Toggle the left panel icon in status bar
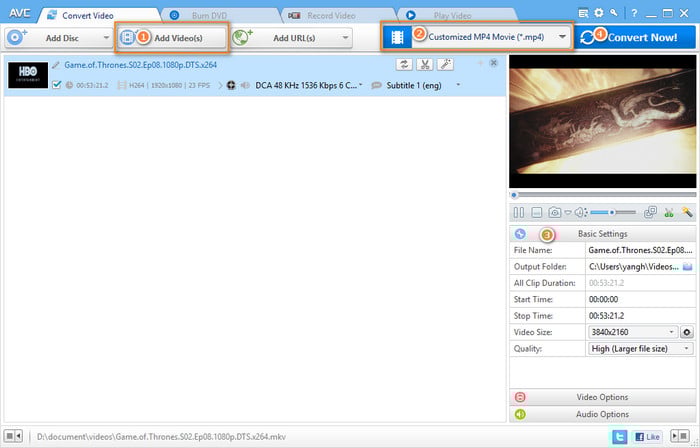This screenshot has height=448, width=700. (x=13, y=436)
